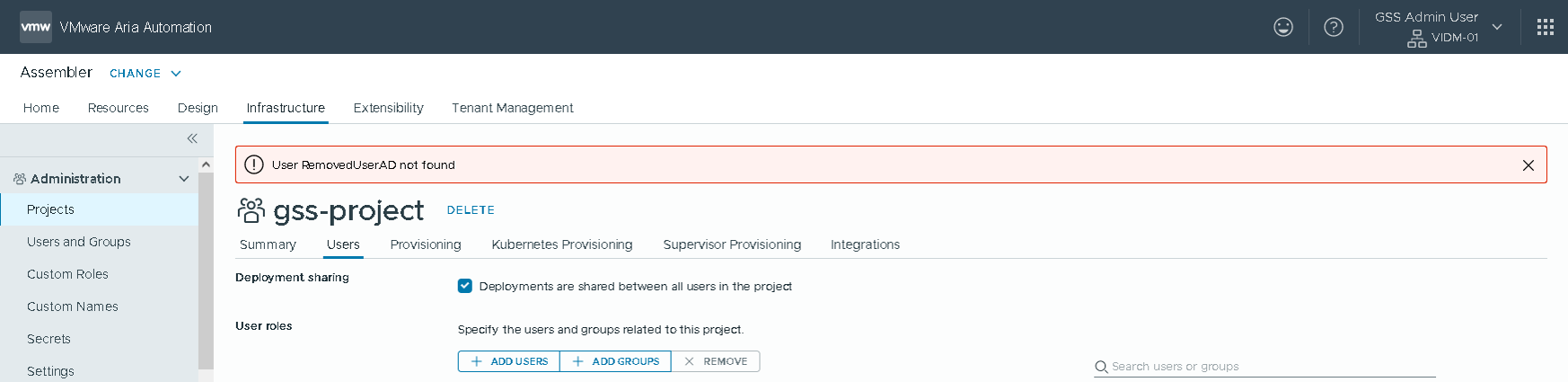Uncheck deployments shared between all users
The height and width of the screenshot is (382, 1568).
pyautogui.click(x=465, y=286)
